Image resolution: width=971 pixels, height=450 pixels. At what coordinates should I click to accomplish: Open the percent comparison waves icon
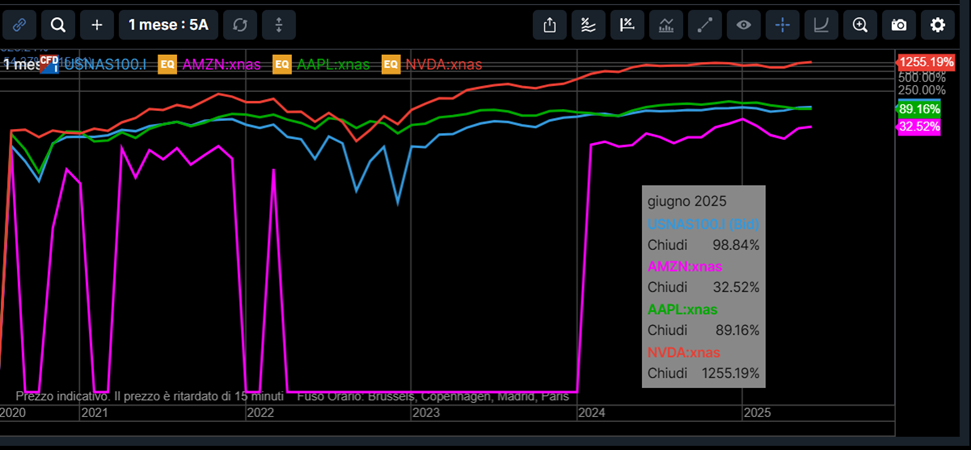click(588, 25)
